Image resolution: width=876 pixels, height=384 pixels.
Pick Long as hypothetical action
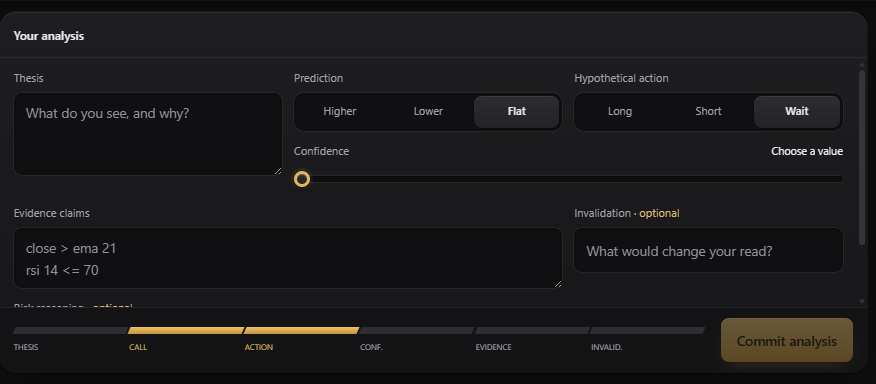tap(620, 112)
